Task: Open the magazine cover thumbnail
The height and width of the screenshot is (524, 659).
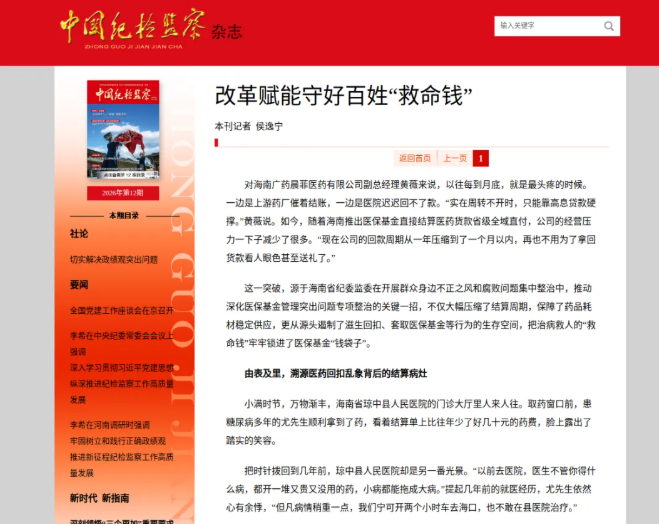Action: click(123, 129)
